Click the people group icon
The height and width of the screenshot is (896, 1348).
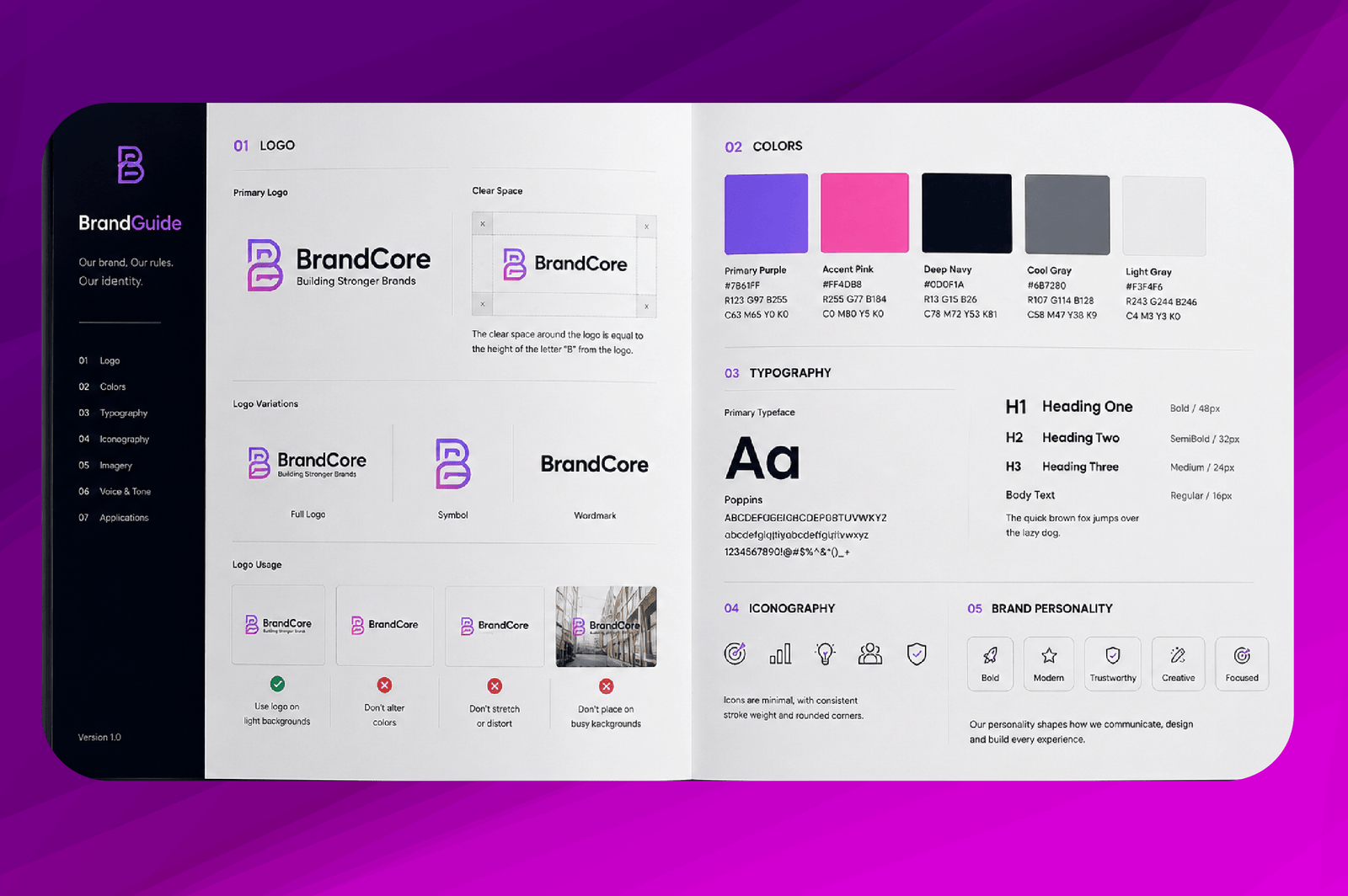coord(870,653)
